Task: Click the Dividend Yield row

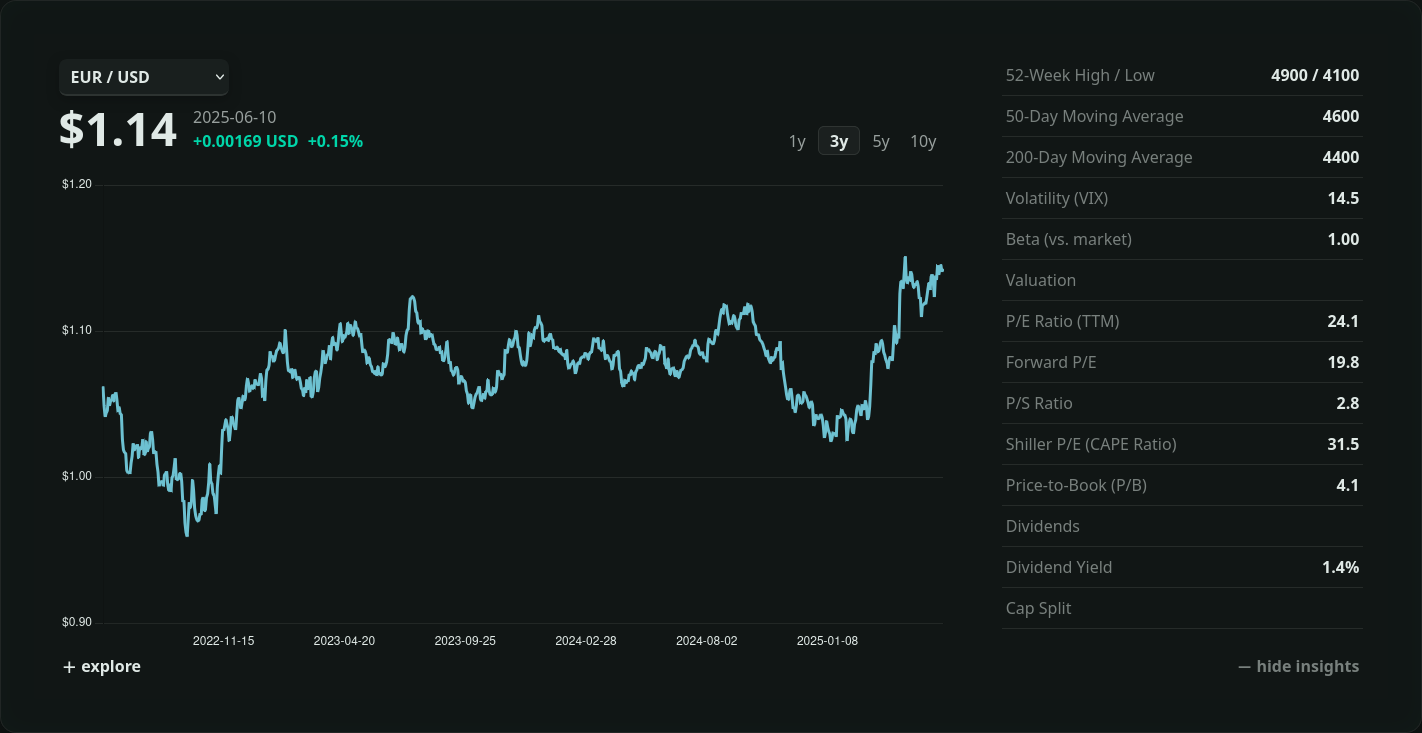Action: (1181, 567)
